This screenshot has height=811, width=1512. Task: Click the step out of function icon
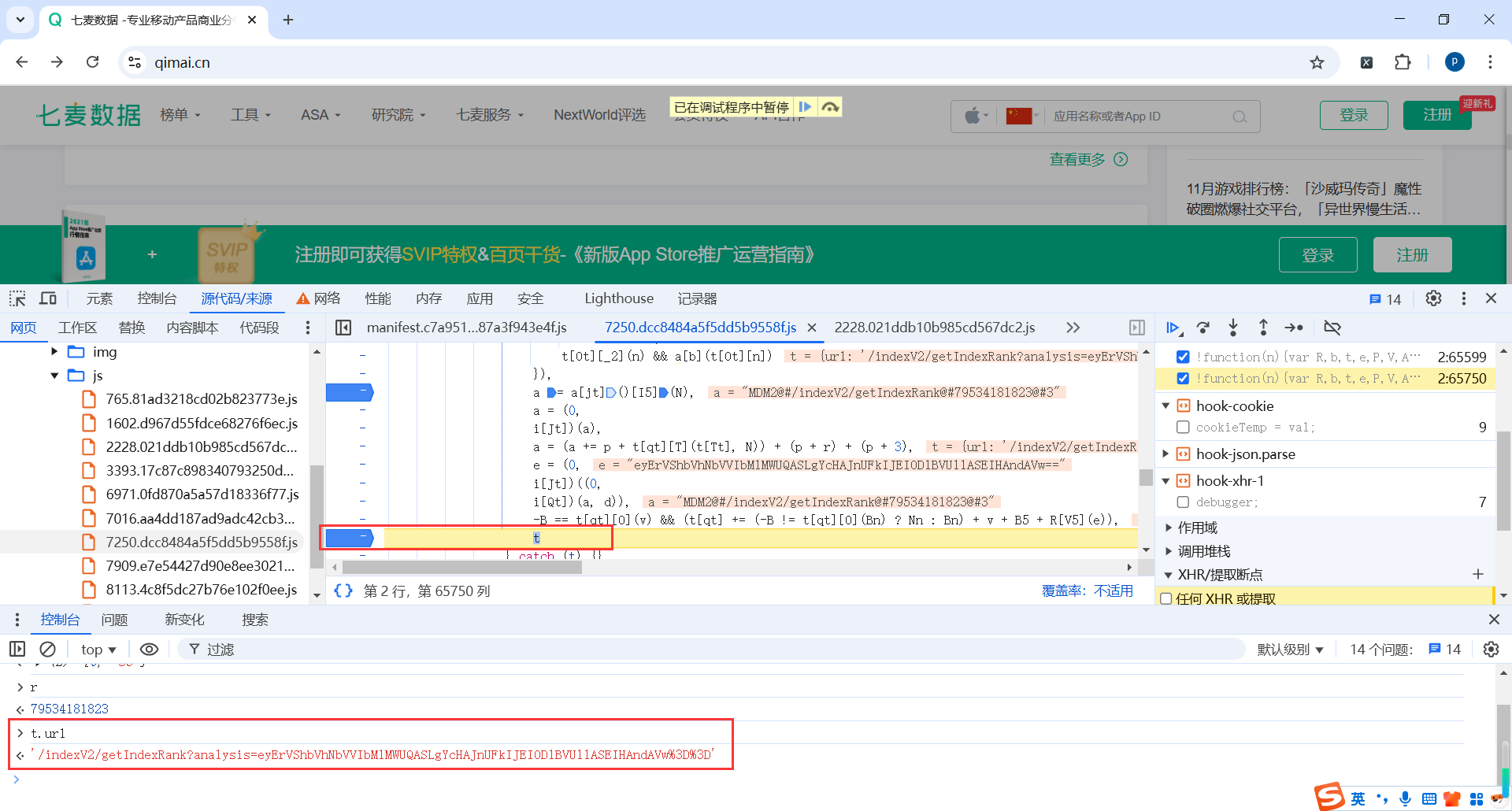(1263, 328)
